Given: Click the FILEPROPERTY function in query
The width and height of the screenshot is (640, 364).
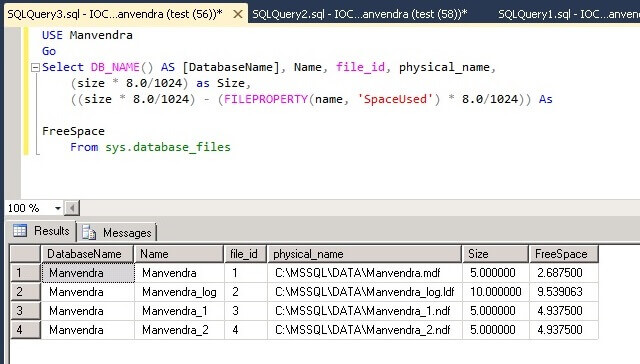Looking at the screenshot, I should [265, 99].
